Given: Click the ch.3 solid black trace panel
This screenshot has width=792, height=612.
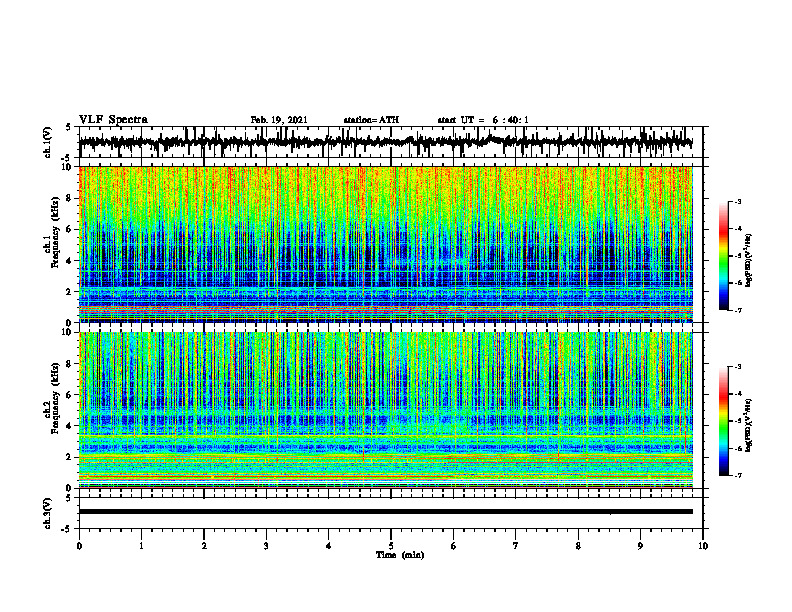Looking at the screenshot, I should (390, 513).
